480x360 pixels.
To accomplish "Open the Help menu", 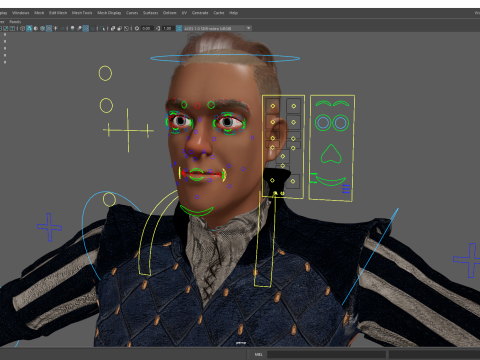I will coord(233,13).
